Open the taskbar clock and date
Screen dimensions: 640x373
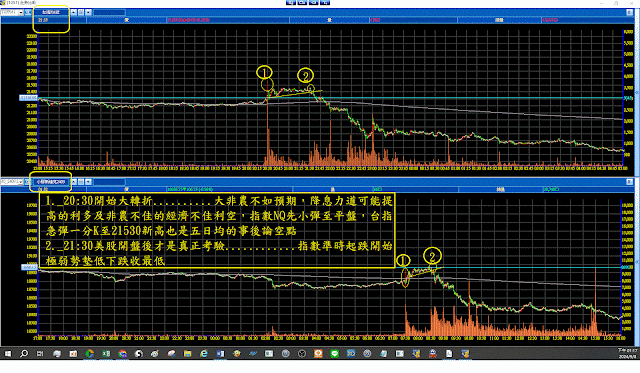click(627, 353)
